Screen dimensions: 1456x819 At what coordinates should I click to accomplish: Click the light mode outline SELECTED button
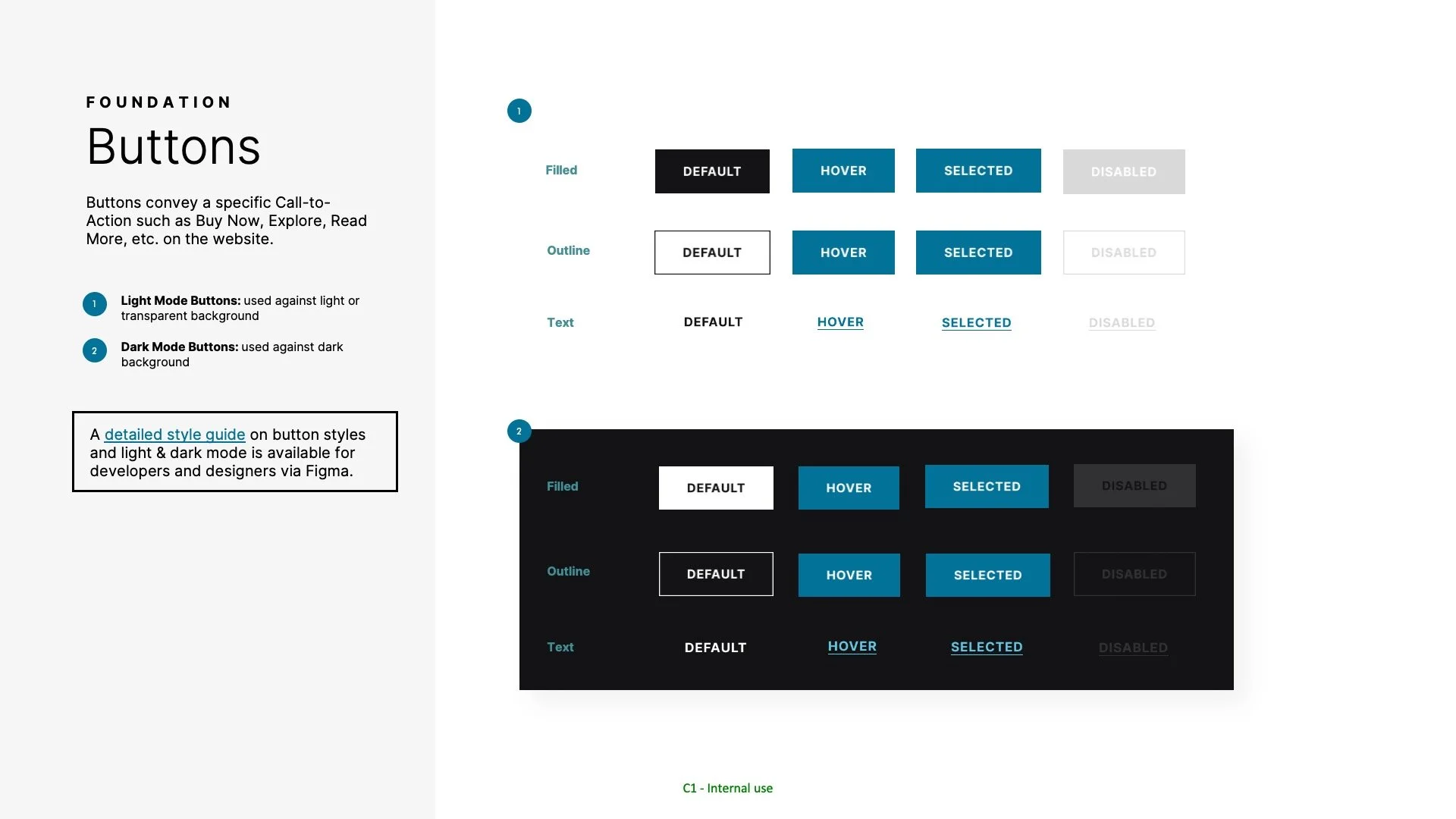coord(978,253)
